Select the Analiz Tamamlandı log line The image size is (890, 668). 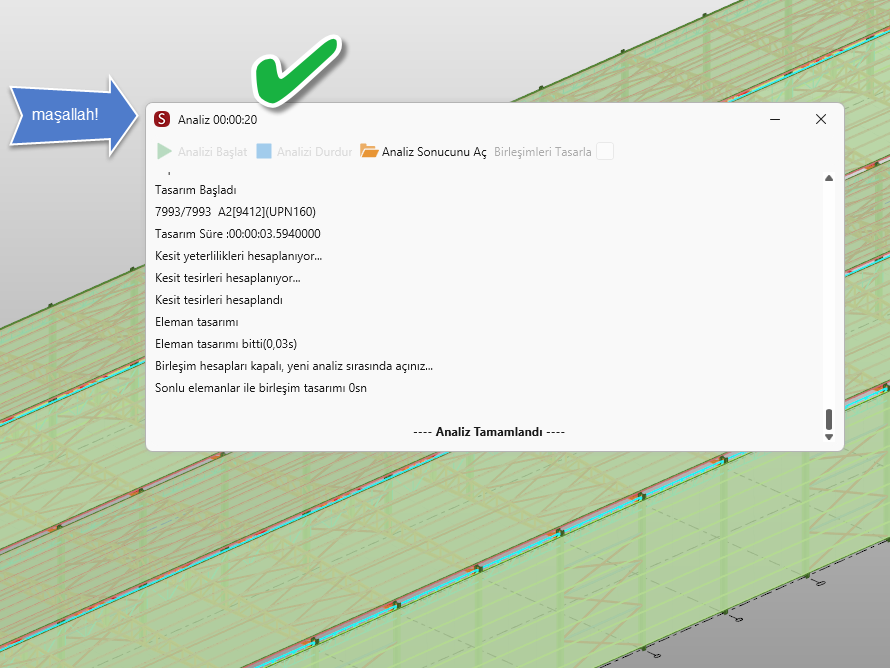[489, 432]
